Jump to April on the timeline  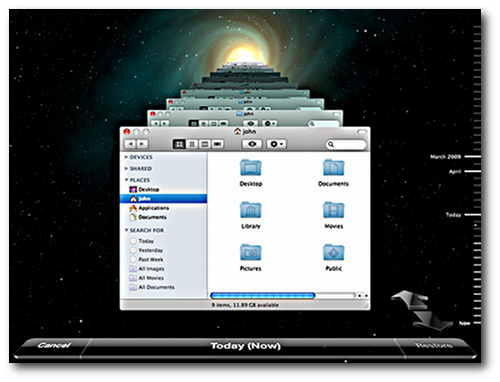(x=455, y=172)
